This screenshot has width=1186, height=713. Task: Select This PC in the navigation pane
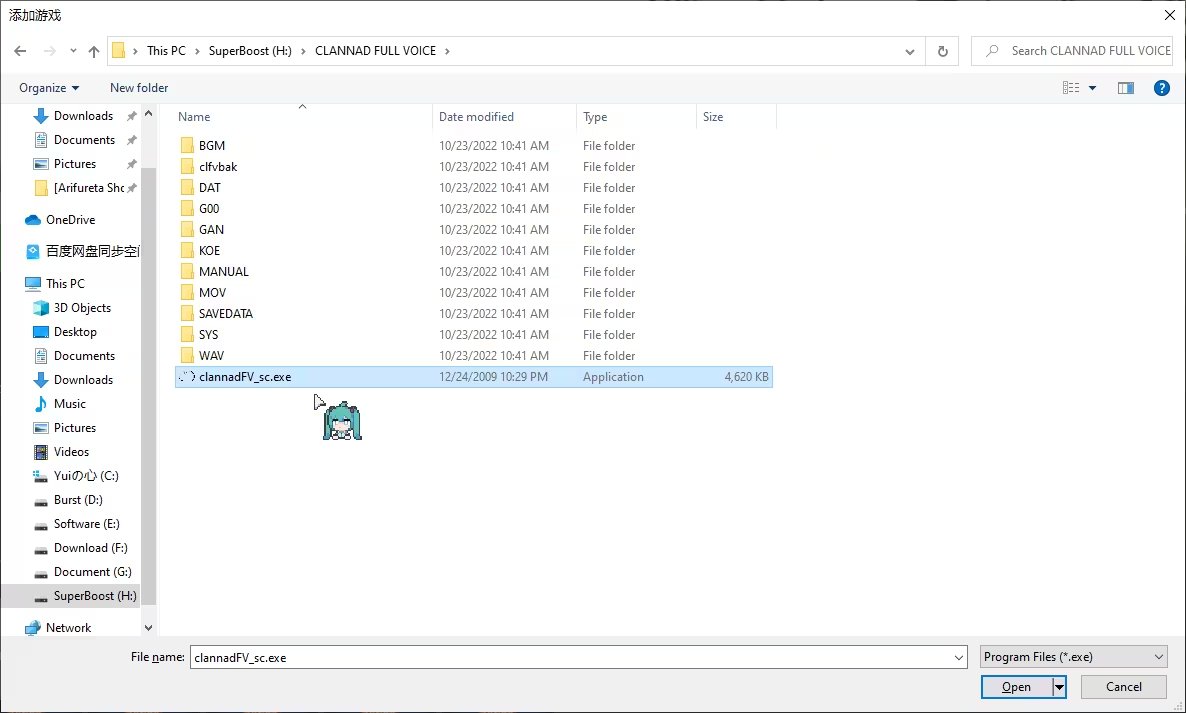point(65,284)
